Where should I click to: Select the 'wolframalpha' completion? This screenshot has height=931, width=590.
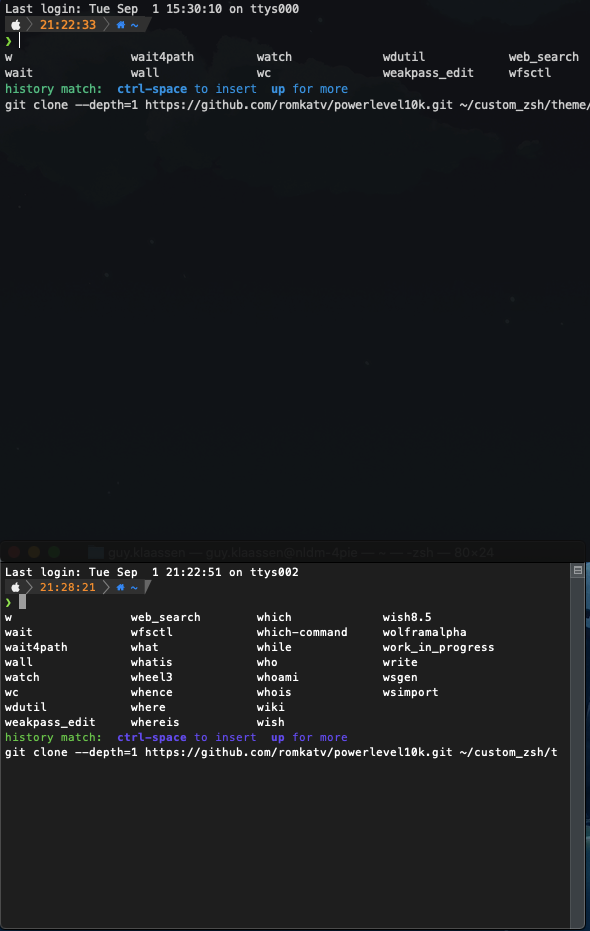click(424, 632)
